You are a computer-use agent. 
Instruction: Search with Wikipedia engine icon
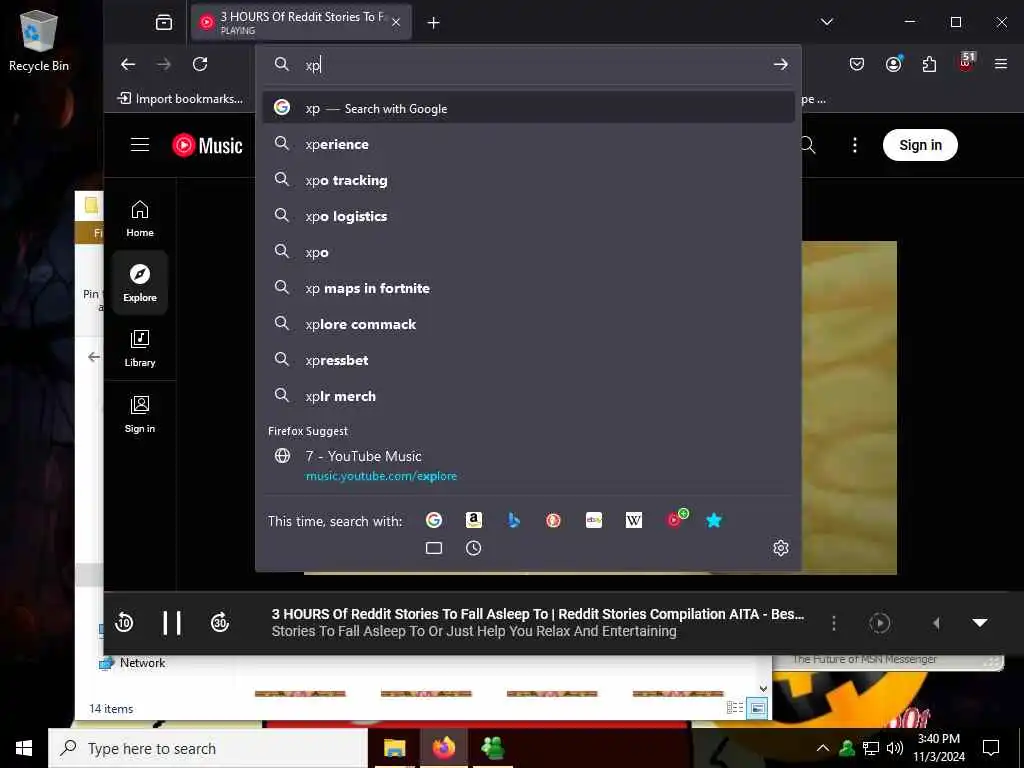click(x=633, y=520)
